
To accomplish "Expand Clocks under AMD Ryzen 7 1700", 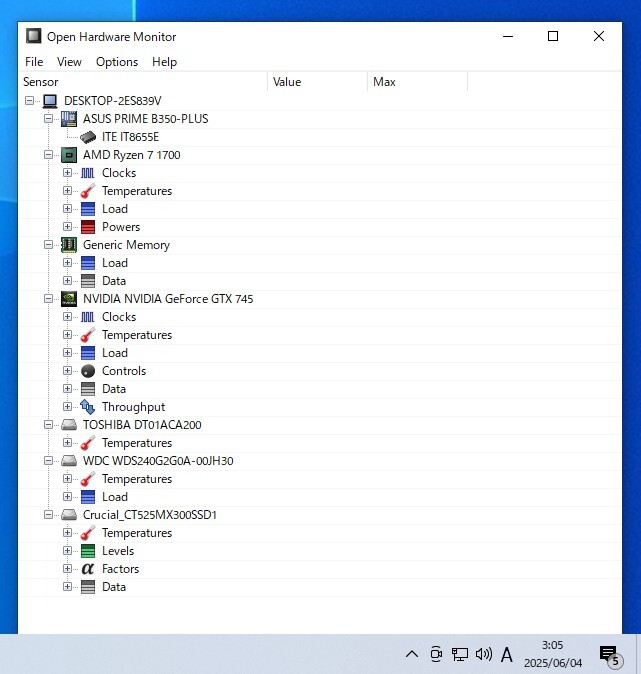I will coord(67,173).
